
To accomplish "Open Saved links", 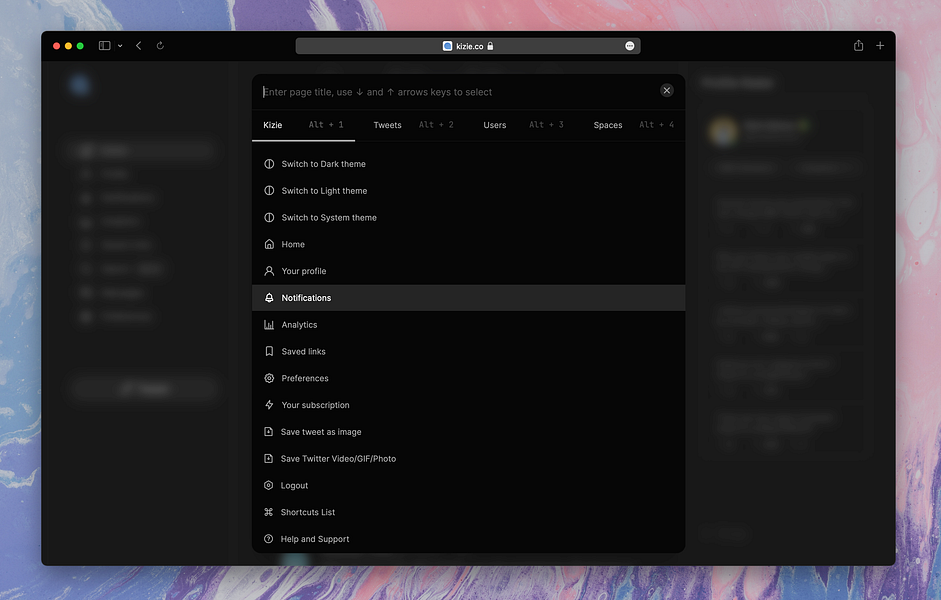I will point(468,351).
